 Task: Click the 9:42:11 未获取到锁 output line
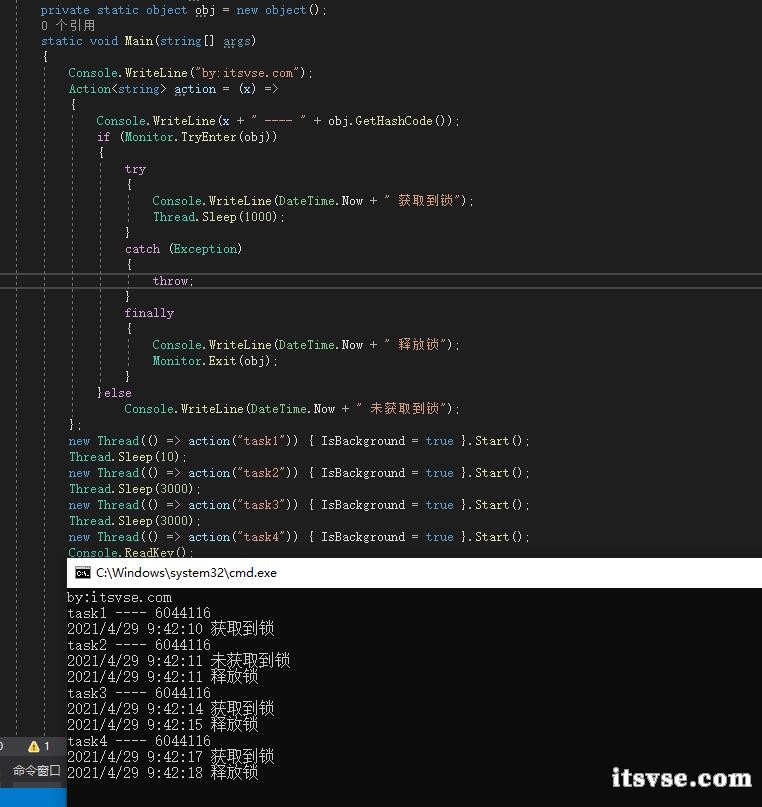178,661
